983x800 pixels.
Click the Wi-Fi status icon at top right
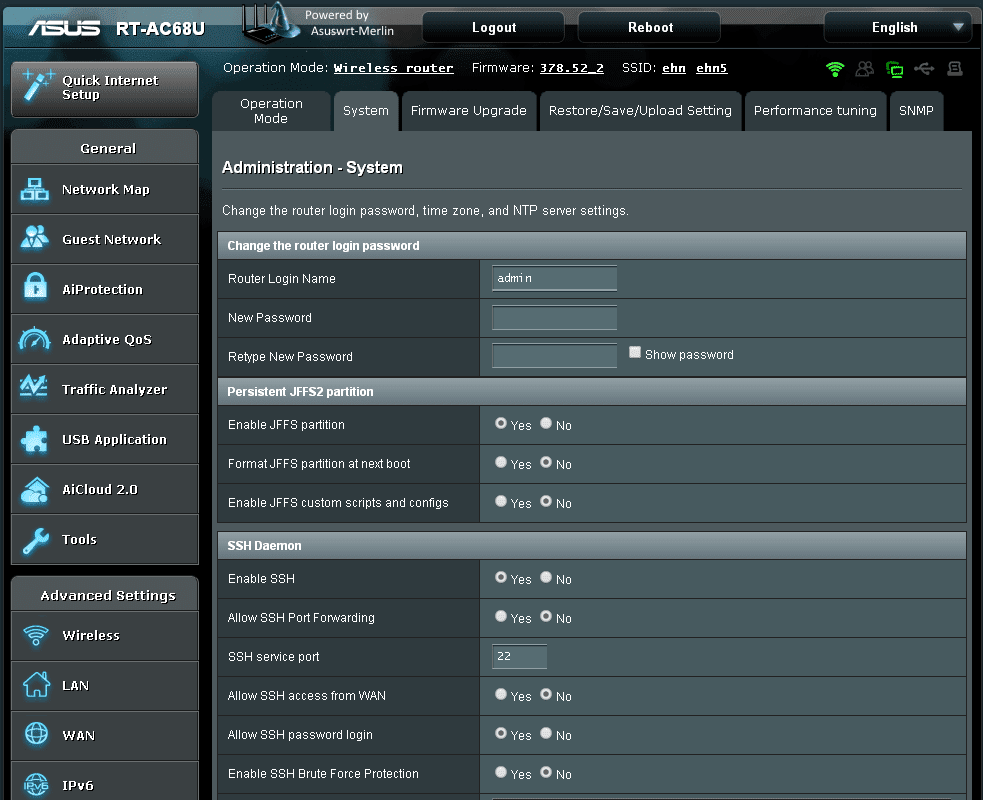pos(835,69)
